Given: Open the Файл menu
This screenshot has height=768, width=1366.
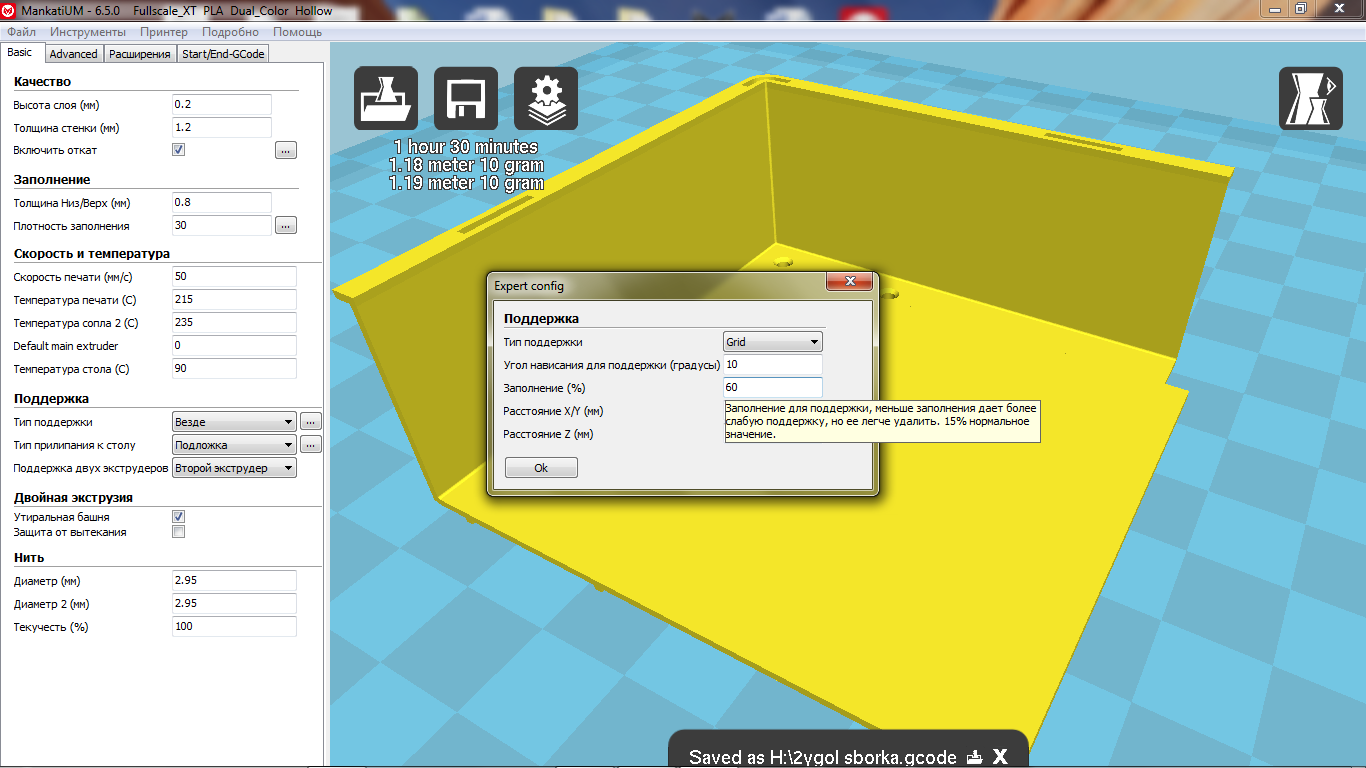Looking at the screenshot, I should (21, 32).
